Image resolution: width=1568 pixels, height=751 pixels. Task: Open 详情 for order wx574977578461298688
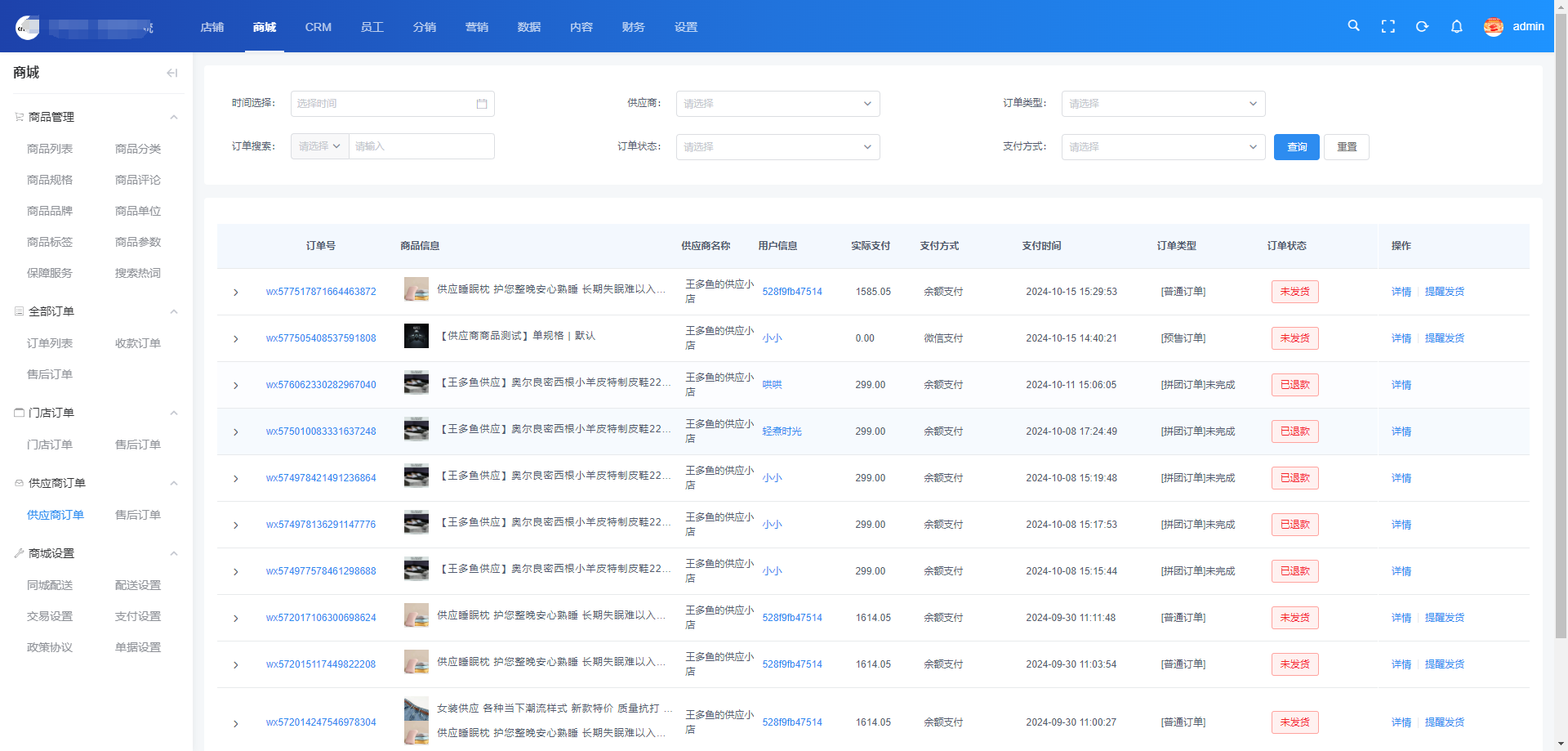pos(1401,571)
